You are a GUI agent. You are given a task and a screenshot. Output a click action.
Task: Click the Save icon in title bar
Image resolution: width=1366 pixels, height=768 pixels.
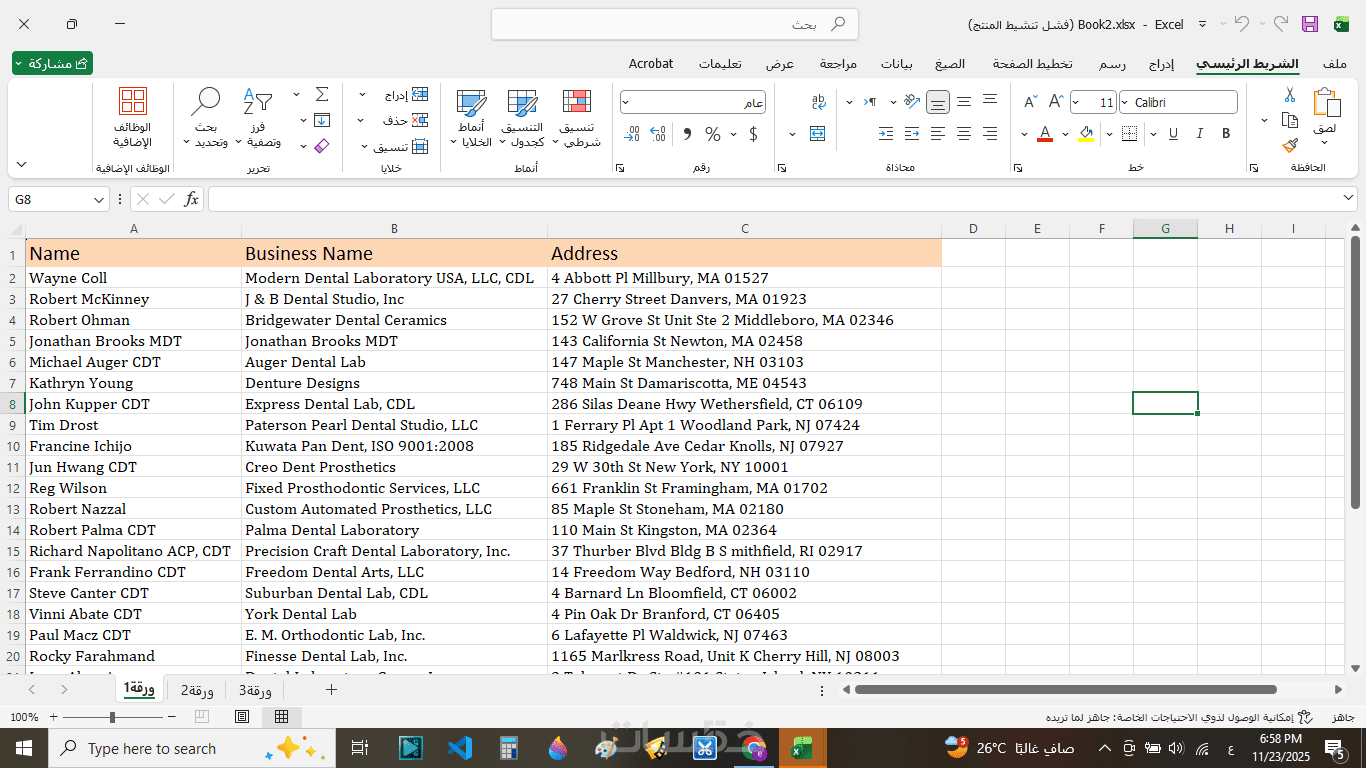click(1310, 24)
